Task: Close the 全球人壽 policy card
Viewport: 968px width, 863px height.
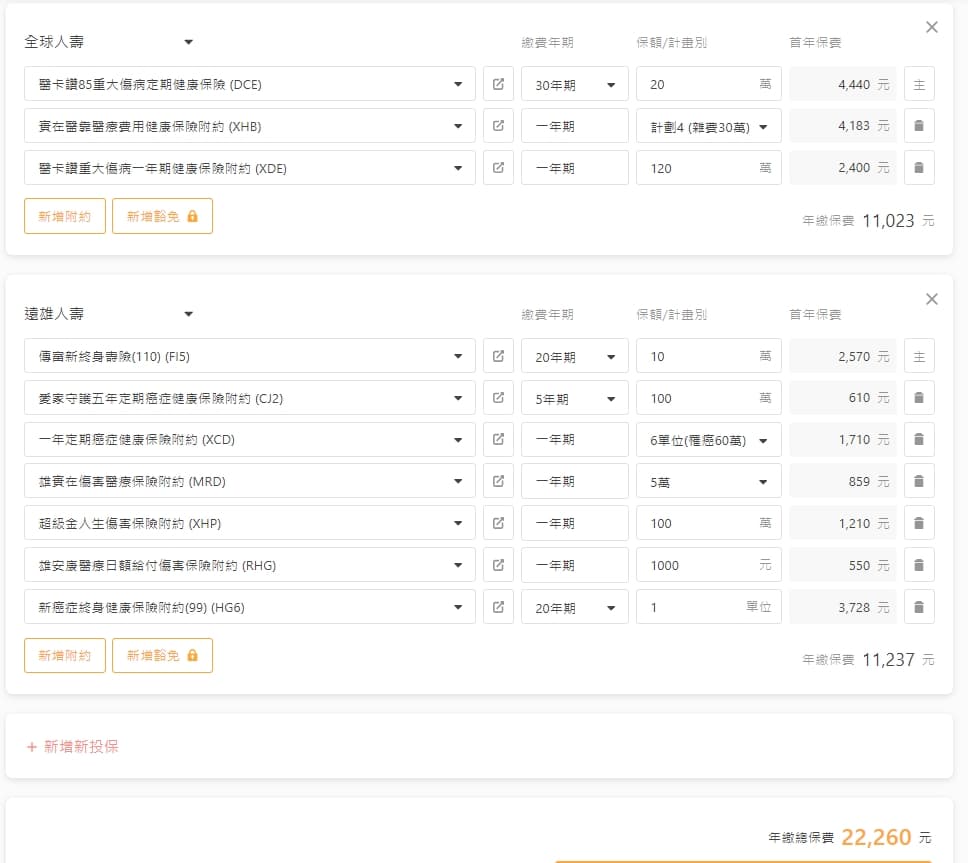Action: tap(932, 27)
